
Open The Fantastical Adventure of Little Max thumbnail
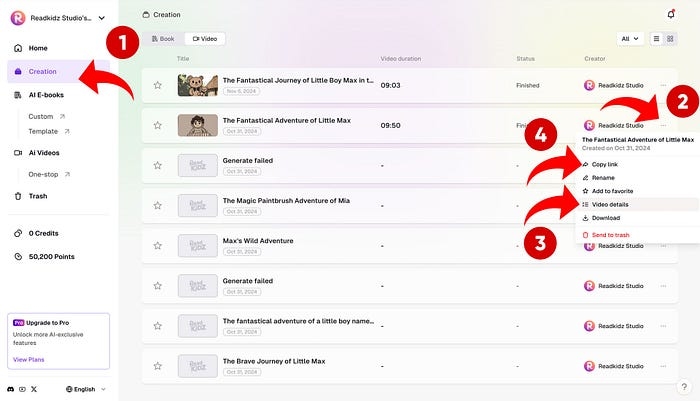[x=197, y=125]
